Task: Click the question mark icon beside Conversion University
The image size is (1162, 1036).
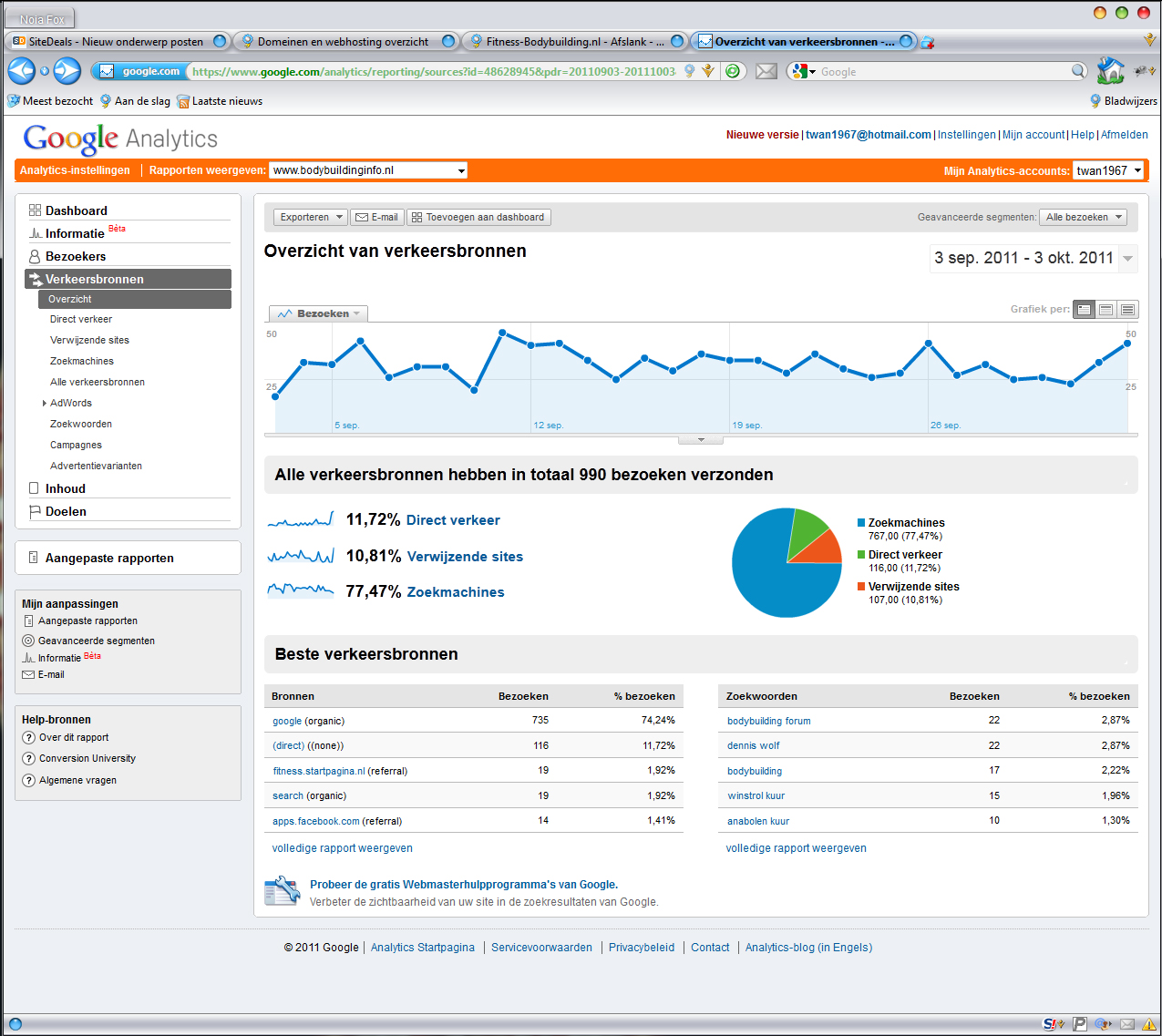Action: 28,758
